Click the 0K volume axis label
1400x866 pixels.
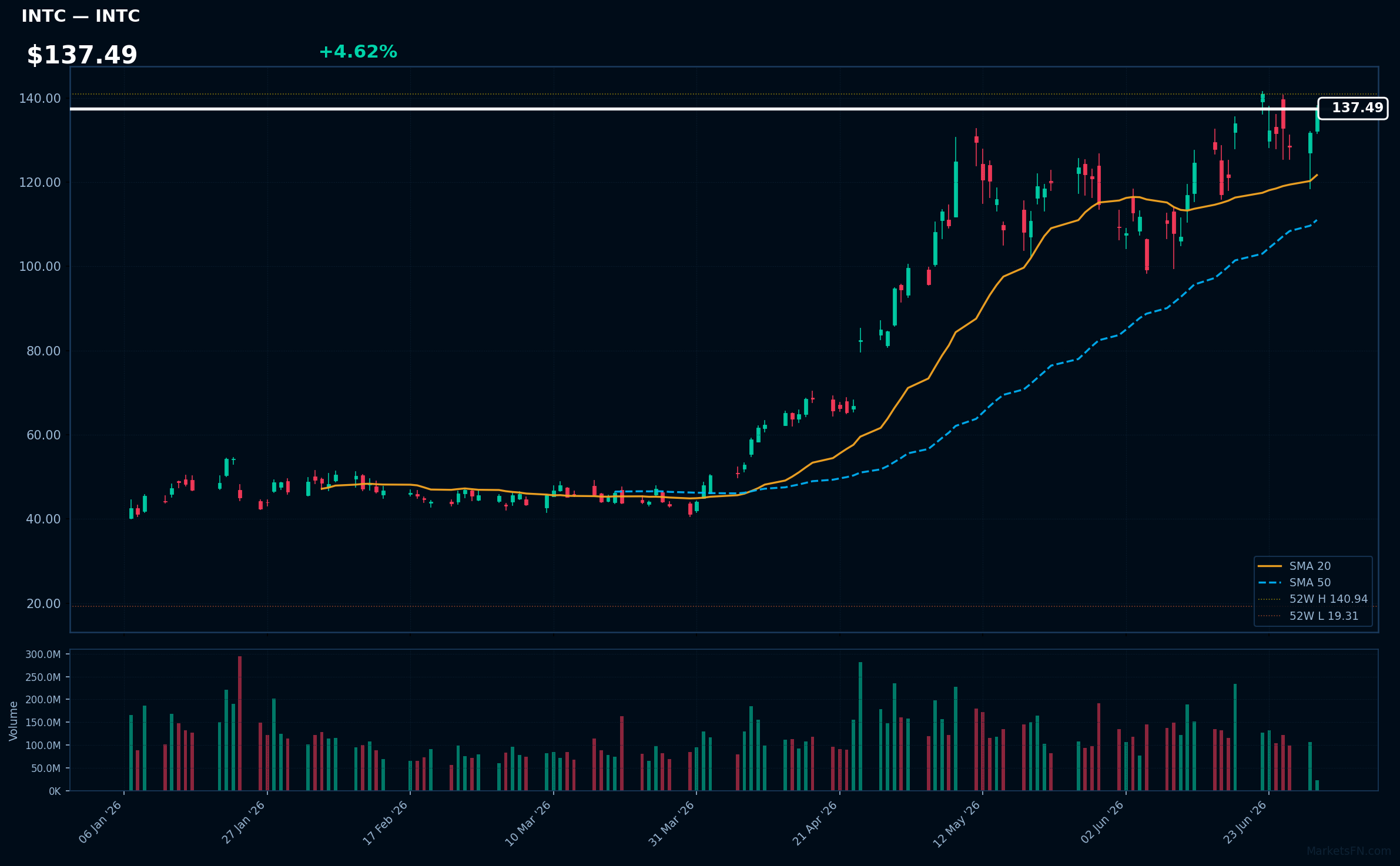pyautogui.click(x=55, y=791)
